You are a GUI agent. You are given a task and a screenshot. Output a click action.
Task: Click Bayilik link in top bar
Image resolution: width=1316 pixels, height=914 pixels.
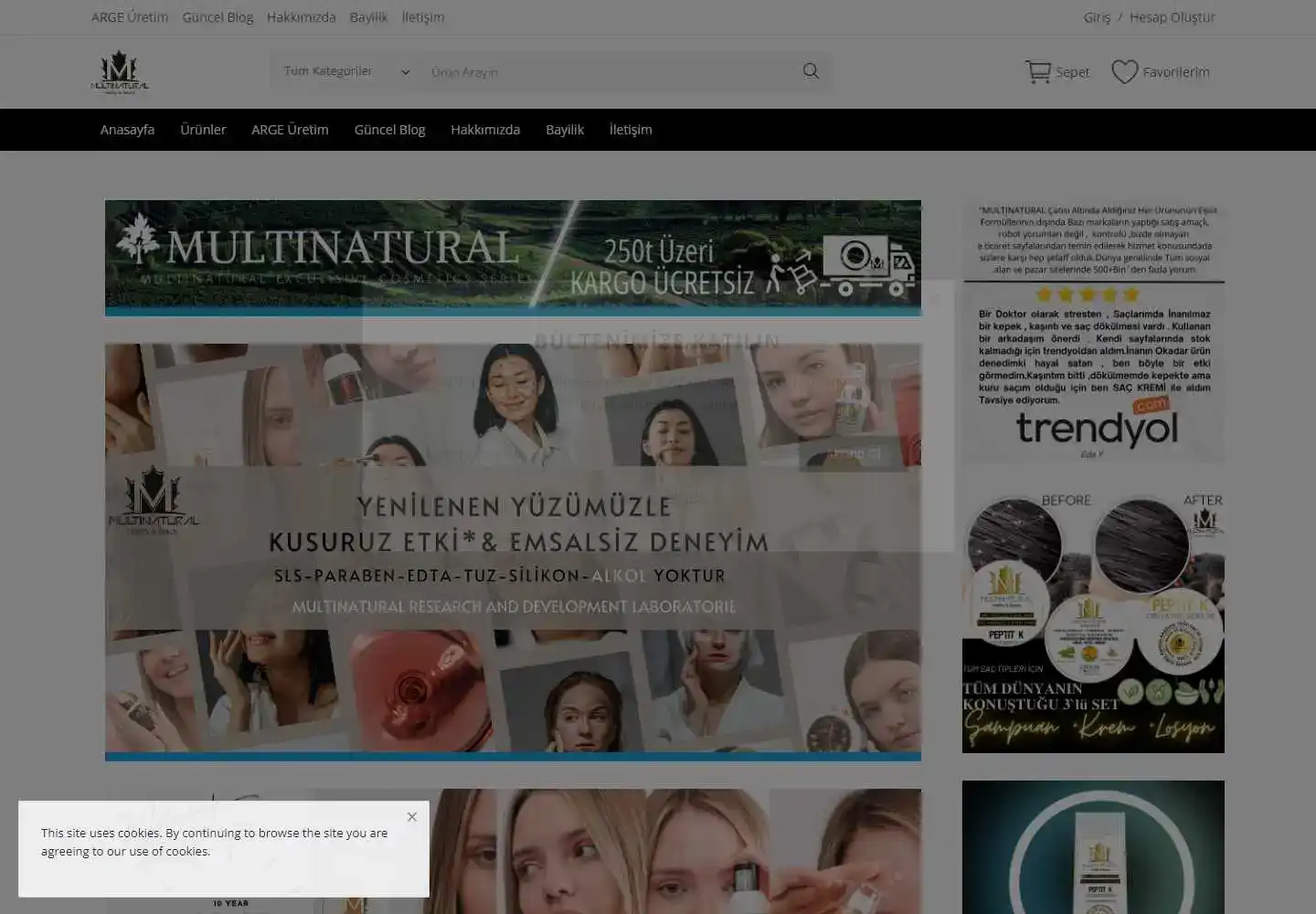pos(368,17)
